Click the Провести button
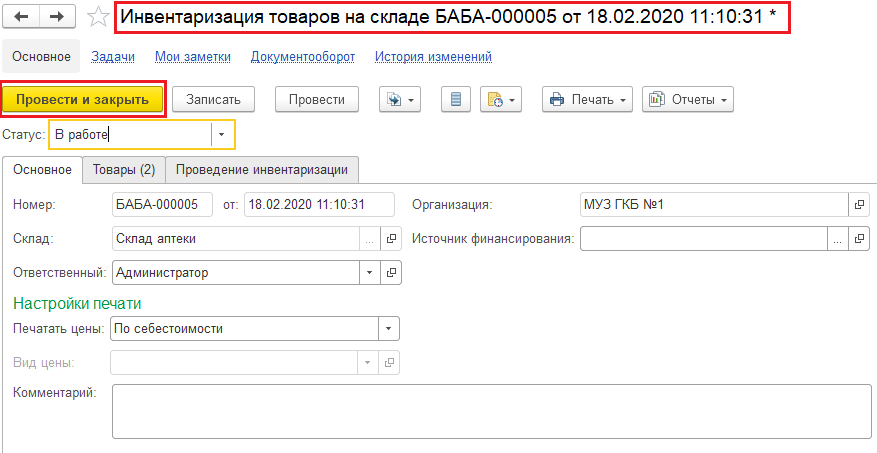 click(x=317, y=100)
